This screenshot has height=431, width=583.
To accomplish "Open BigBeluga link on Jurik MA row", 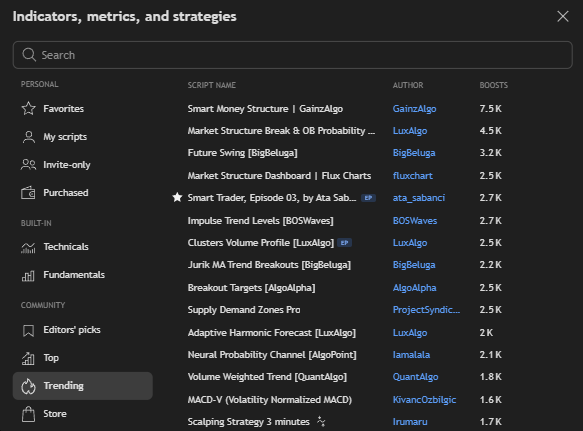I will click(x=414, y=265).
